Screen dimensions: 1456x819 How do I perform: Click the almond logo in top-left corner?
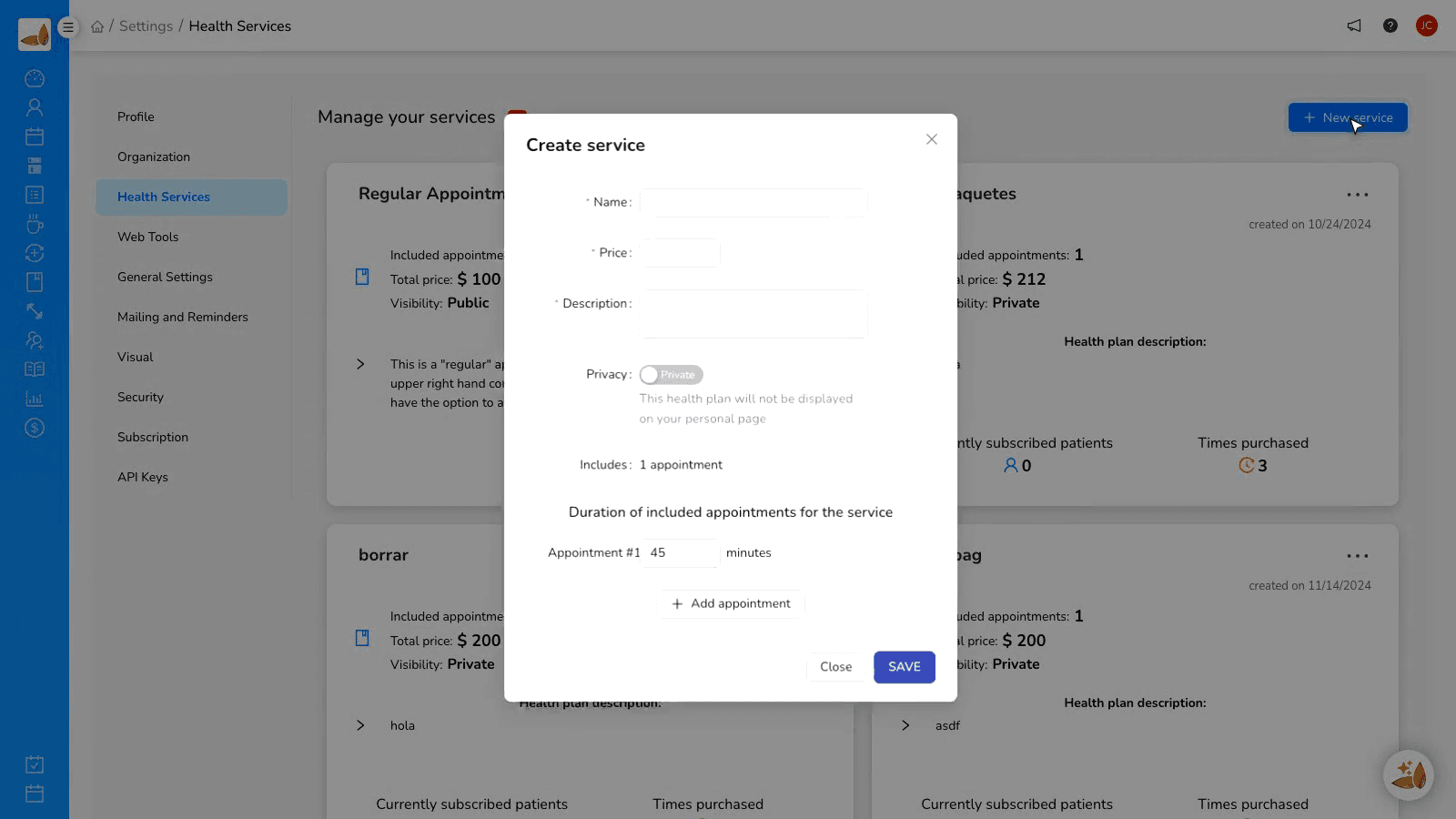point(35,35)
